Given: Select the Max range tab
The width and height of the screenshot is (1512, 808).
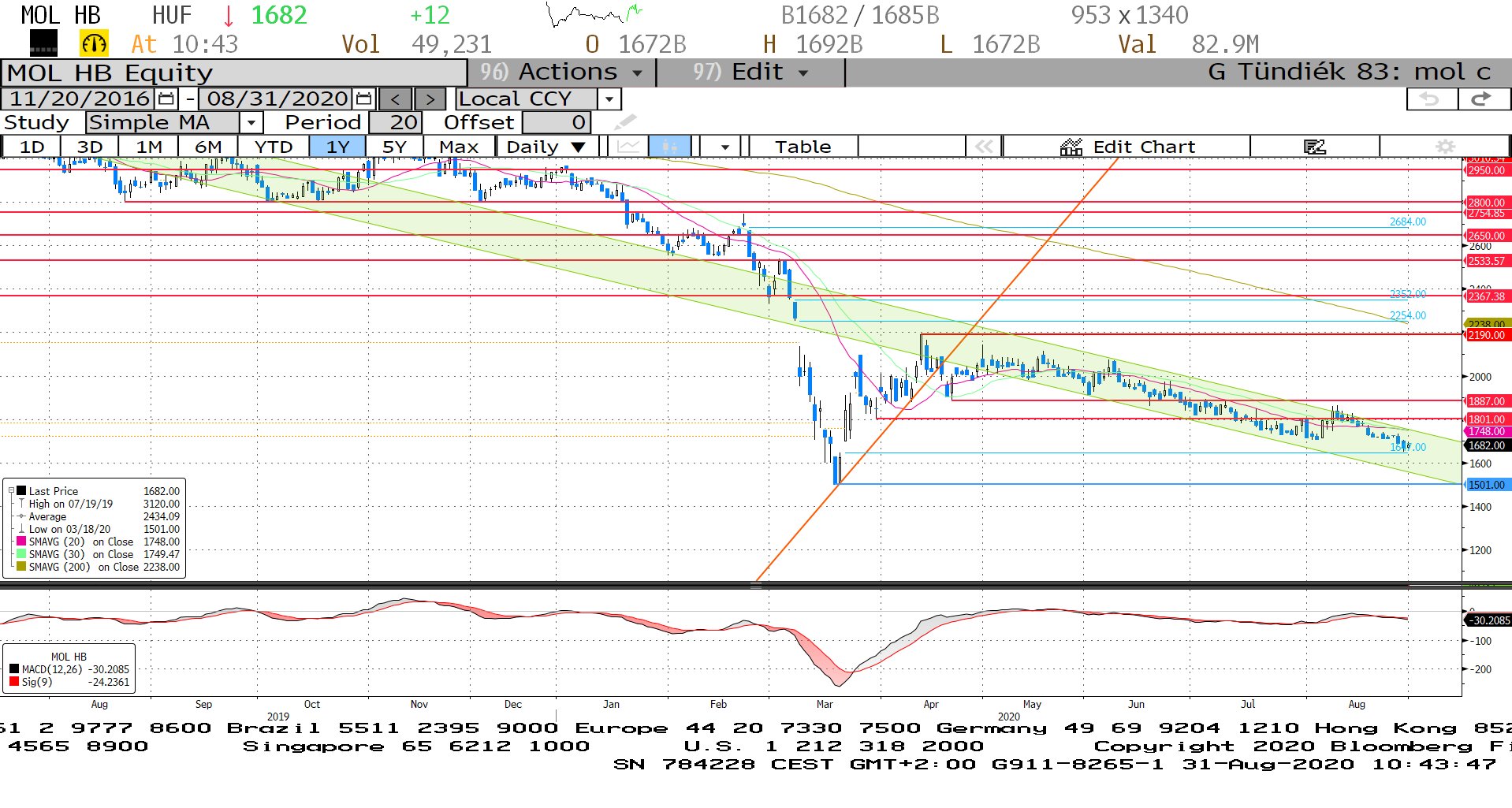Looking at the screenshot, I should coord(459,147).
